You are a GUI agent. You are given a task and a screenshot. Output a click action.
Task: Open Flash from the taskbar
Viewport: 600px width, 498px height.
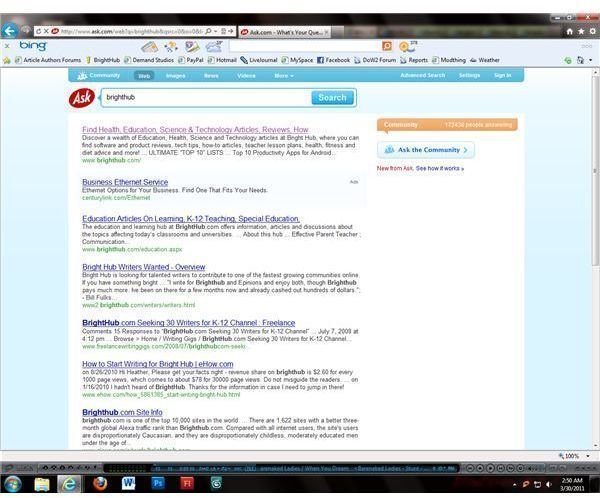point(187,483)
